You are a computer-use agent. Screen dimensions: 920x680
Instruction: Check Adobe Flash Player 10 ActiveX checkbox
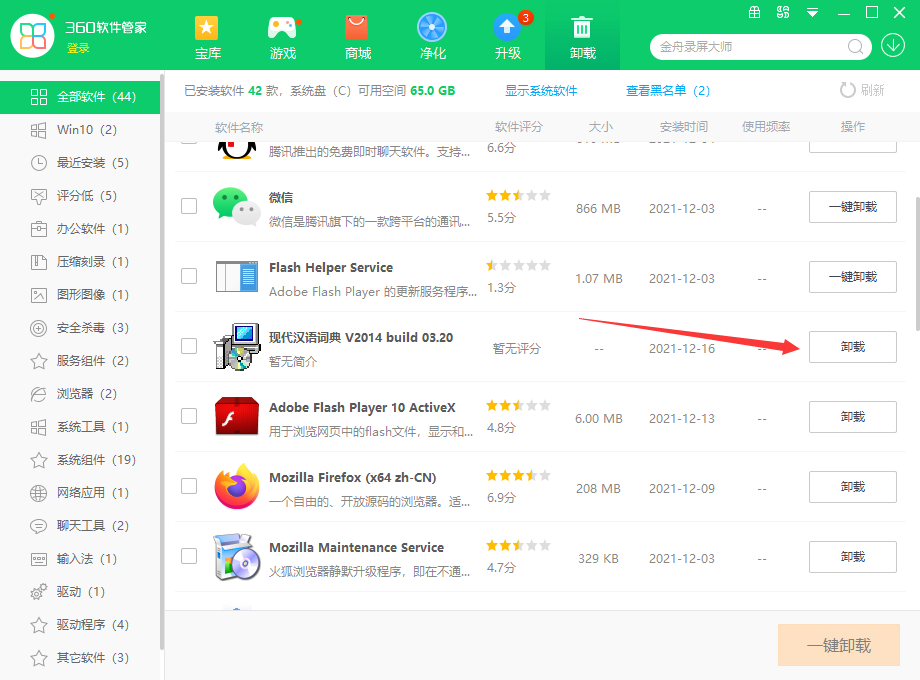(189, 416)
